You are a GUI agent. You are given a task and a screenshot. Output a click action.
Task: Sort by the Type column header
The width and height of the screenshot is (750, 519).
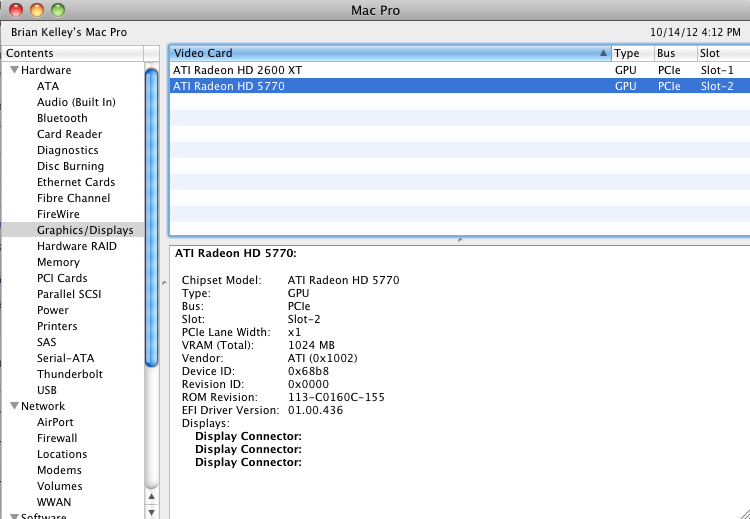click(632, 53)
